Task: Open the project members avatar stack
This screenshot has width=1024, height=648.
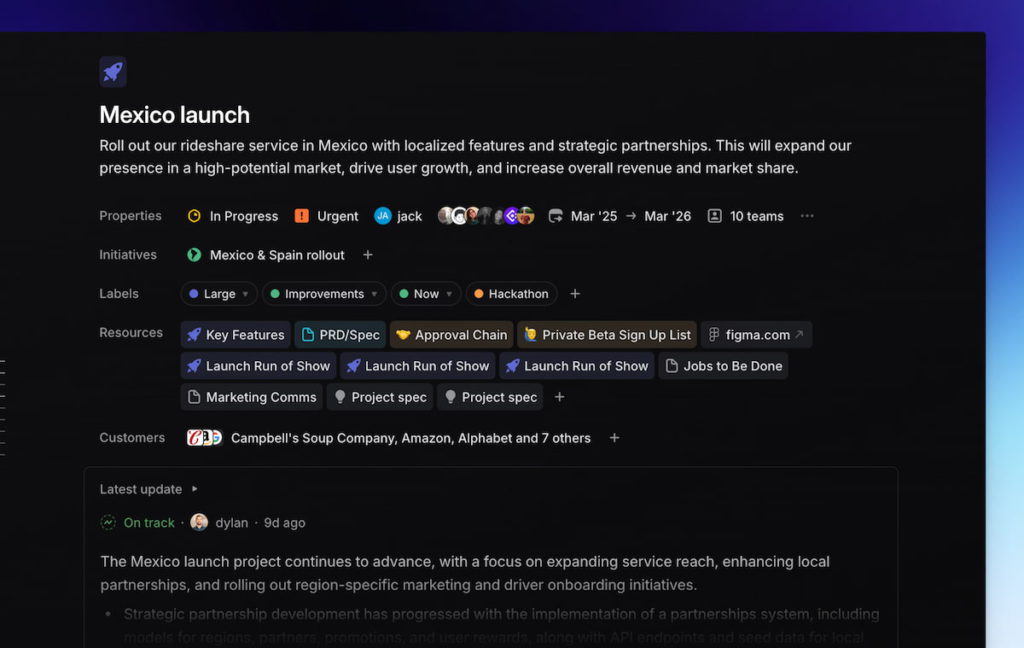Action: click(486, 216)
